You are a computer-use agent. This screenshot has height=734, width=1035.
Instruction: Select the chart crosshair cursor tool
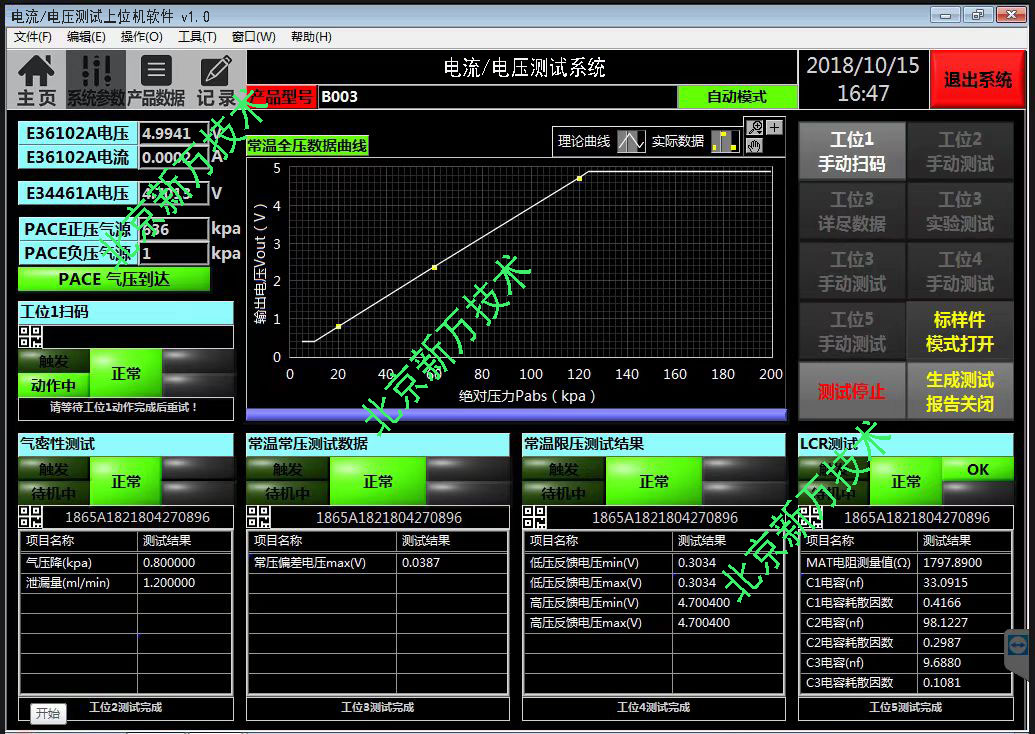[x=775, y=127]
